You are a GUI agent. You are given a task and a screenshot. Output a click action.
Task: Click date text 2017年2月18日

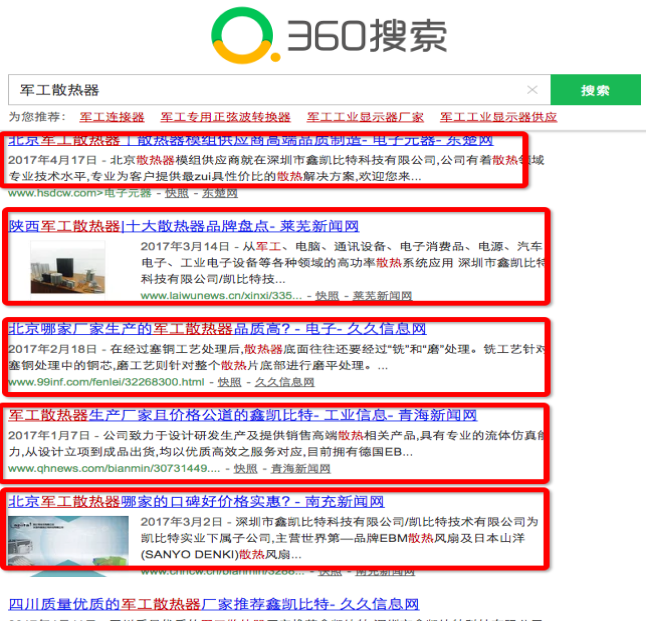pos(52,349)
